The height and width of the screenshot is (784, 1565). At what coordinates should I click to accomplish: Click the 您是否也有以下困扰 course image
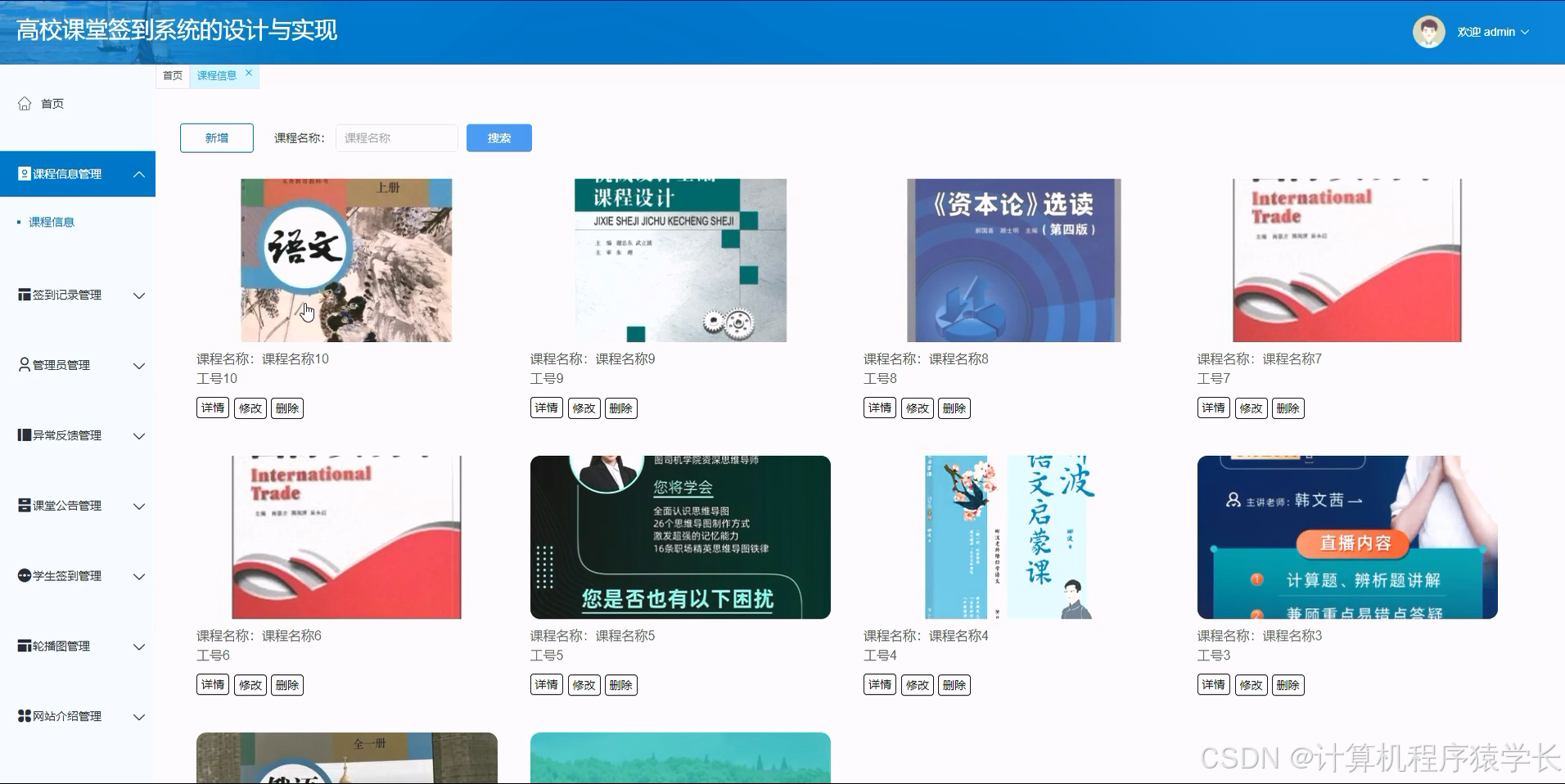(680, 537)
